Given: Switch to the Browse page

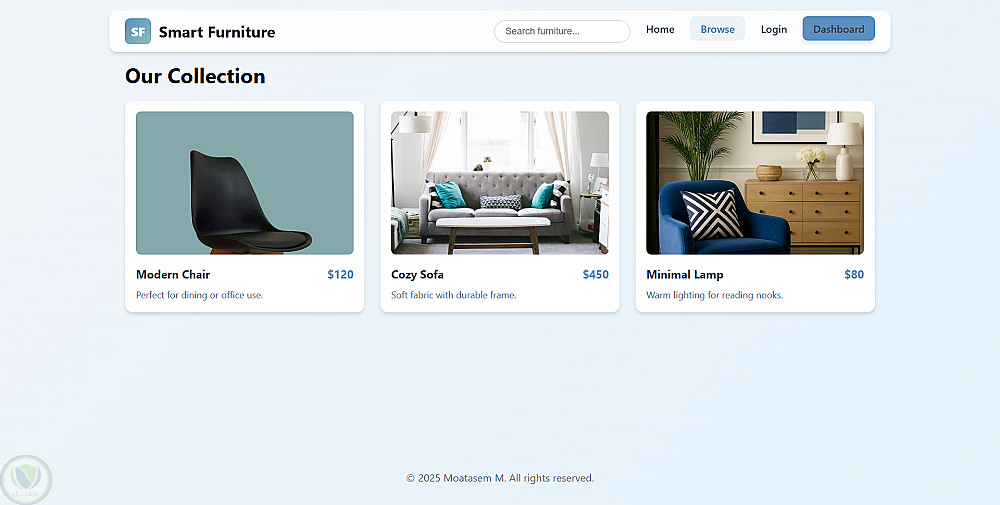Looking at the screenshot, I should coord(717,29).
